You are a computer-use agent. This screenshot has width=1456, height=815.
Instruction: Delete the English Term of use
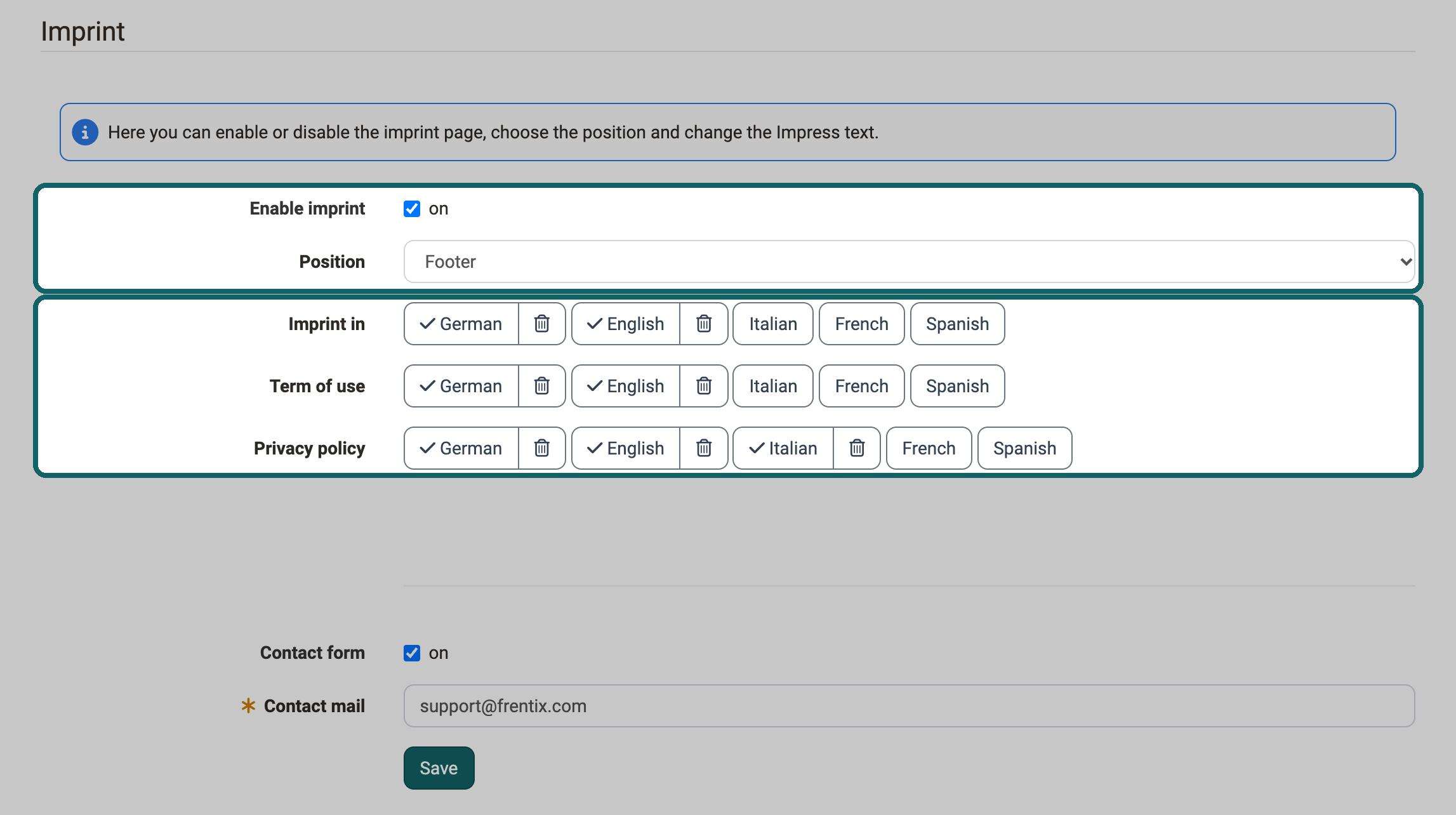[703, 386]
